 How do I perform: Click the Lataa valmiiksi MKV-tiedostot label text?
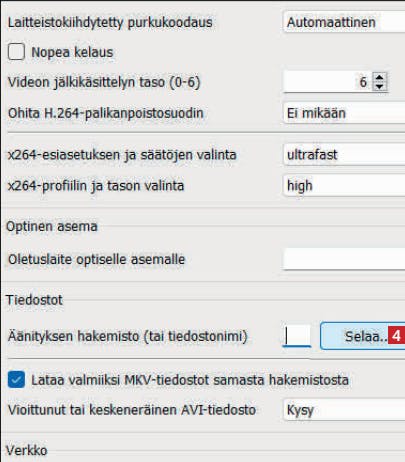(190, 380)
